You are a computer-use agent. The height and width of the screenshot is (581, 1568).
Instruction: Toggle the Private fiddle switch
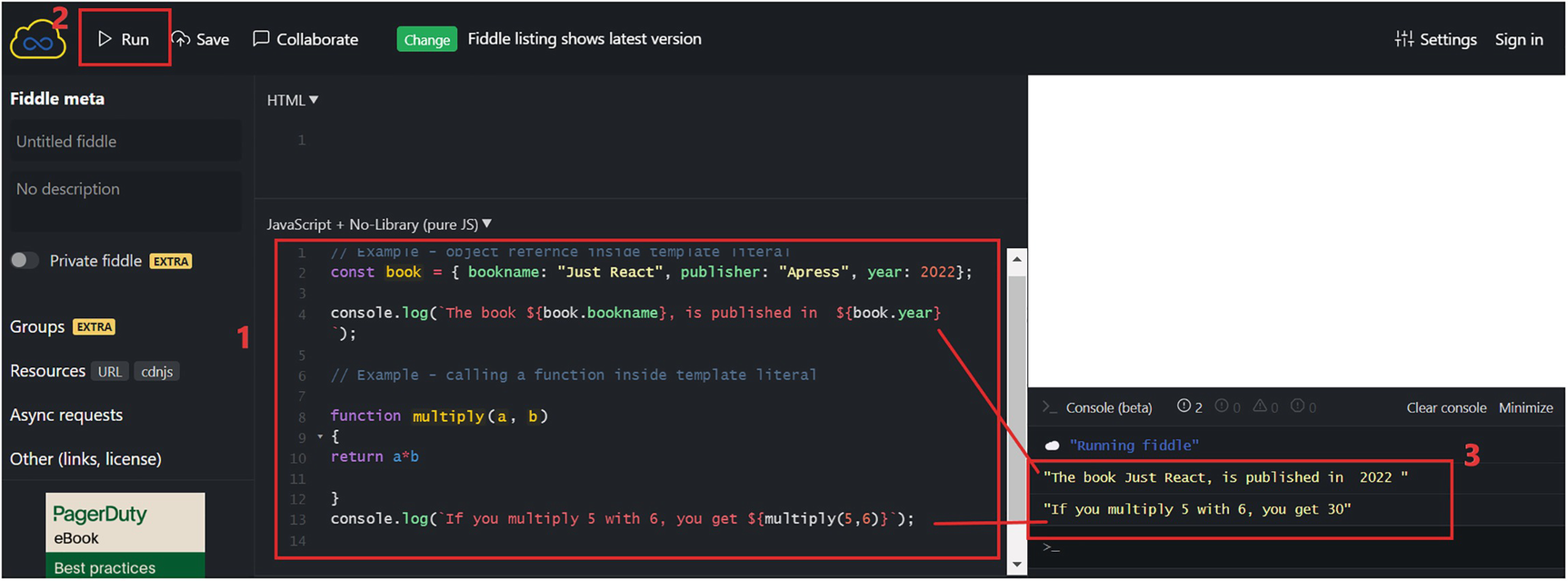(25, 261)
